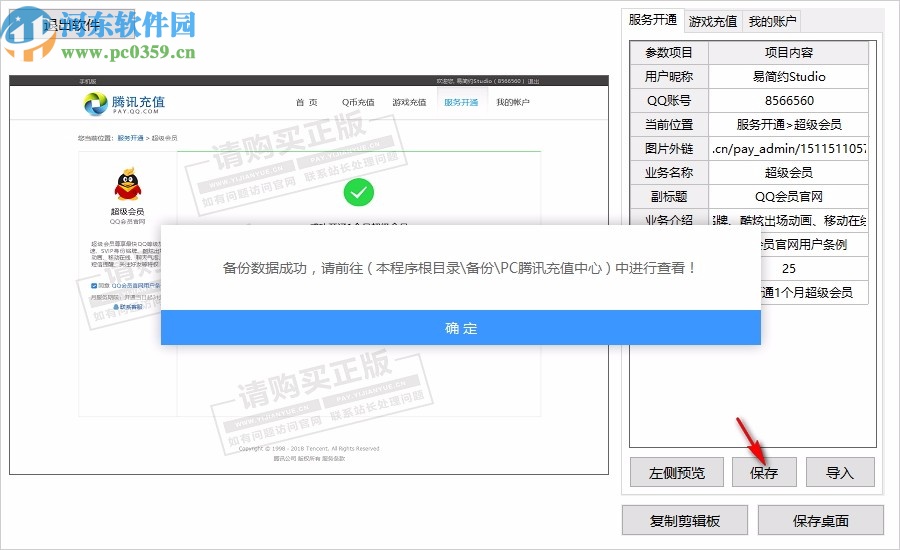
Task: Edit the QQ账号 value 8566560
Action: pos(789,100)
